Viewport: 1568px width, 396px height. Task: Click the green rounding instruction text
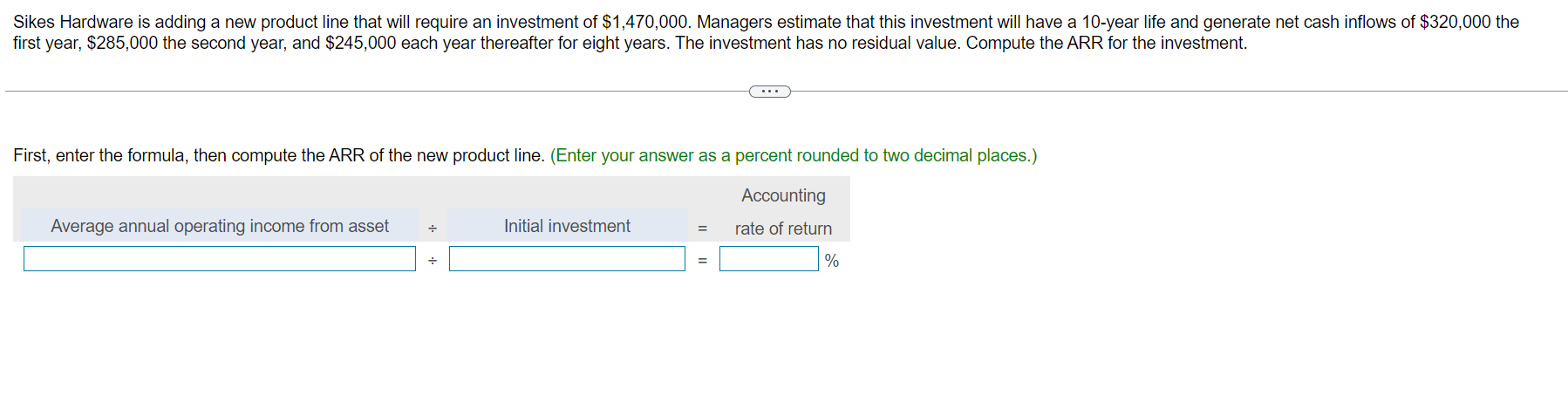794,155
